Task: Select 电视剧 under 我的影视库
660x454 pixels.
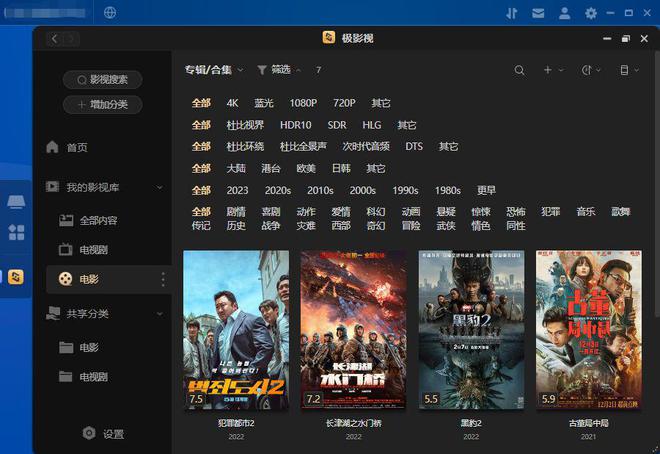Action: [x=93, y=250]
